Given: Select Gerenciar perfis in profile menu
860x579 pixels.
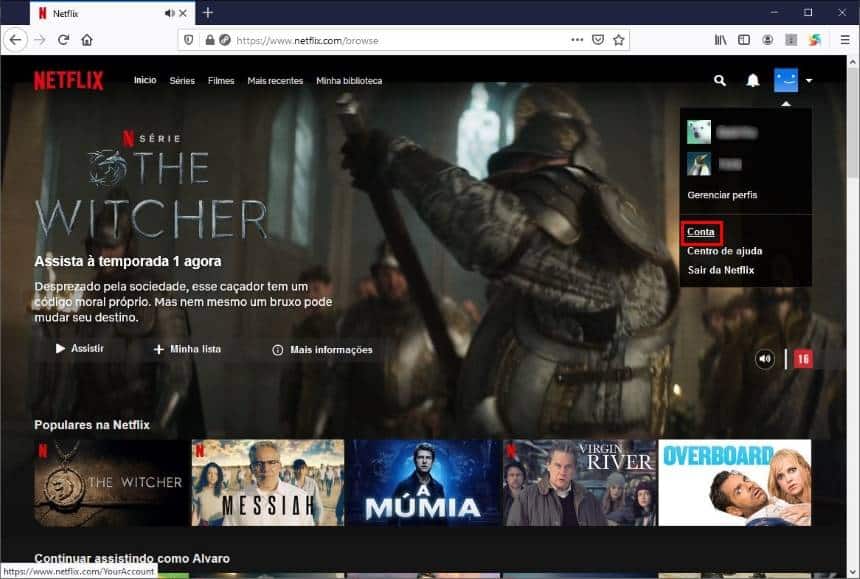Looking at the screenshot, I should point(722,195).
